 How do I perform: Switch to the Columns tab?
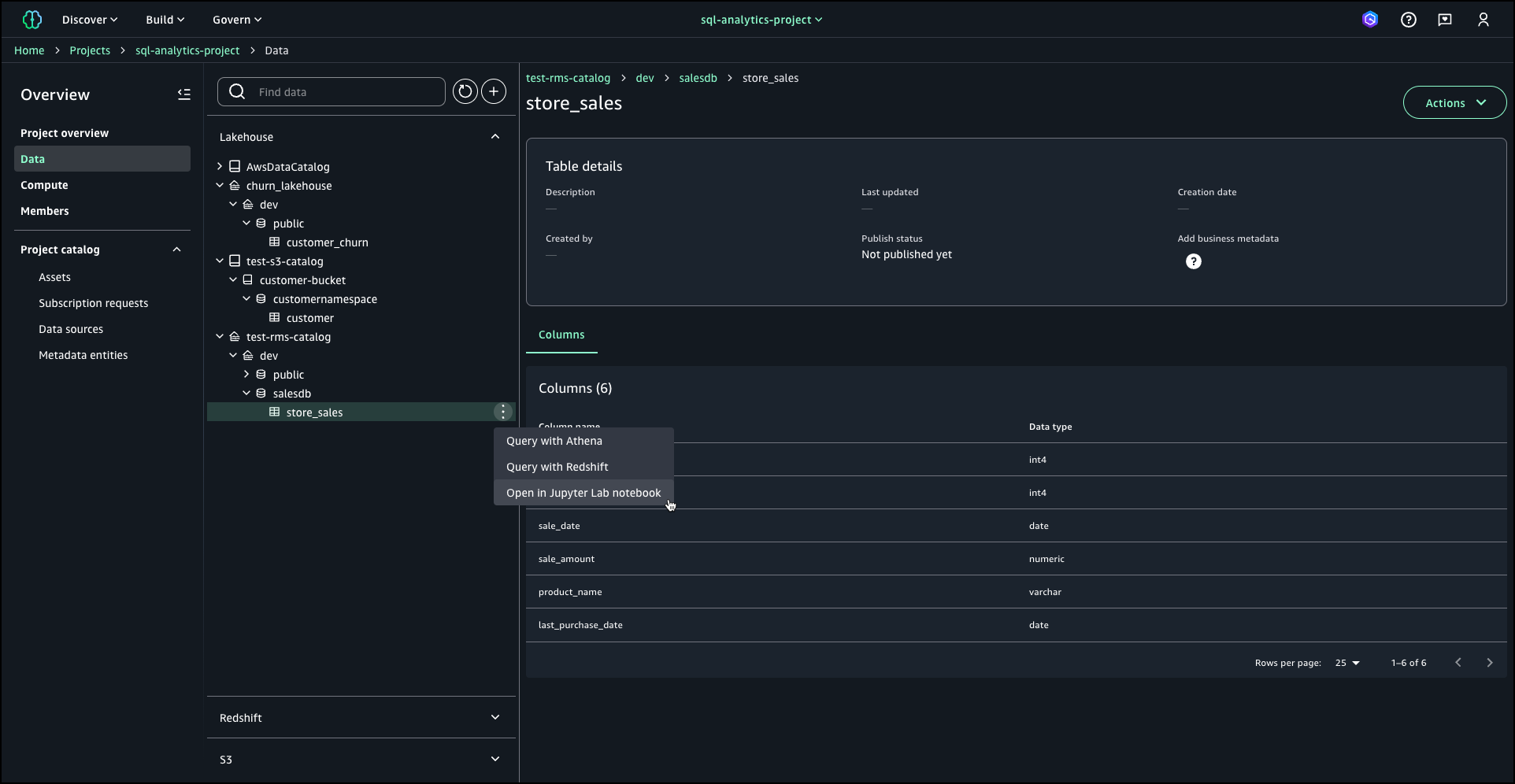coord(561,335)
